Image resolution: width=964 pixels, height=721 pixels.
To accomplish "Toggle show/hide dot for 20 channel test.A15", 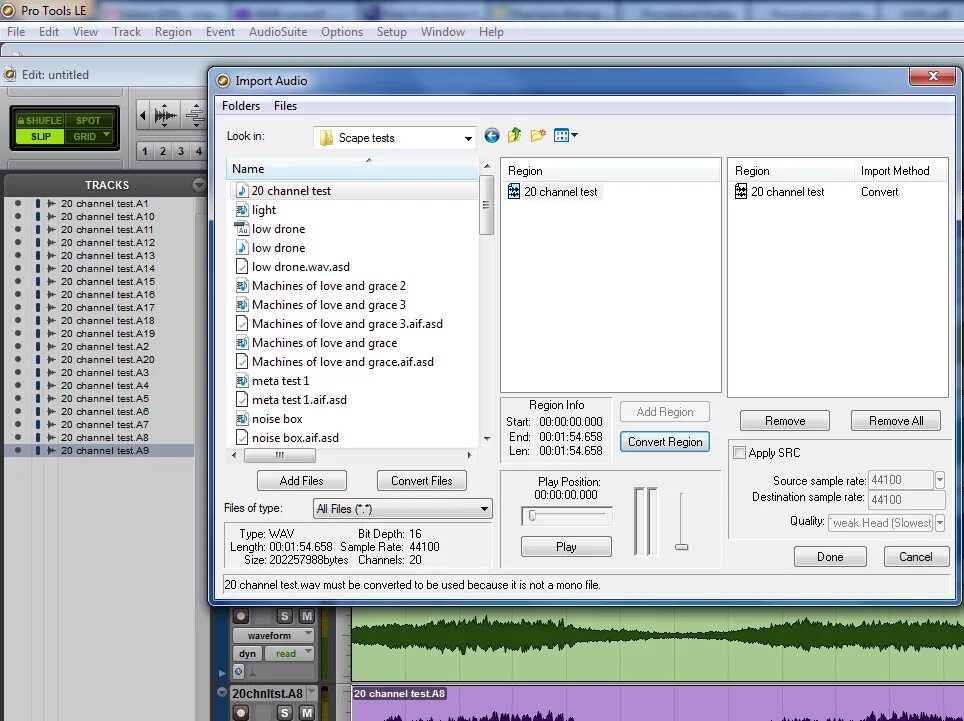I will [x=18, y=282].
